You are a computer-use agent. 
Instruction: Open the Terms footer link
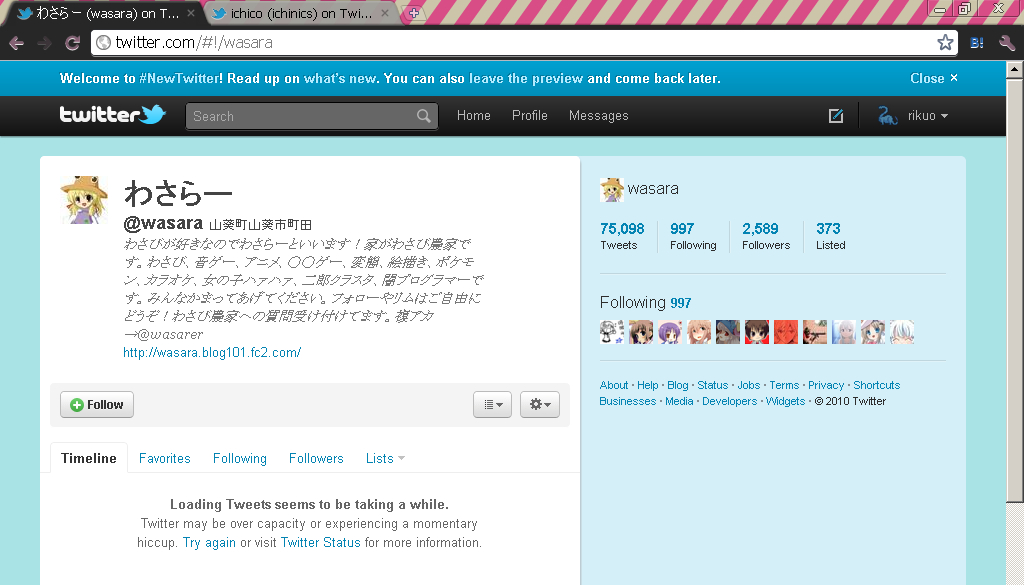[784, 385]
